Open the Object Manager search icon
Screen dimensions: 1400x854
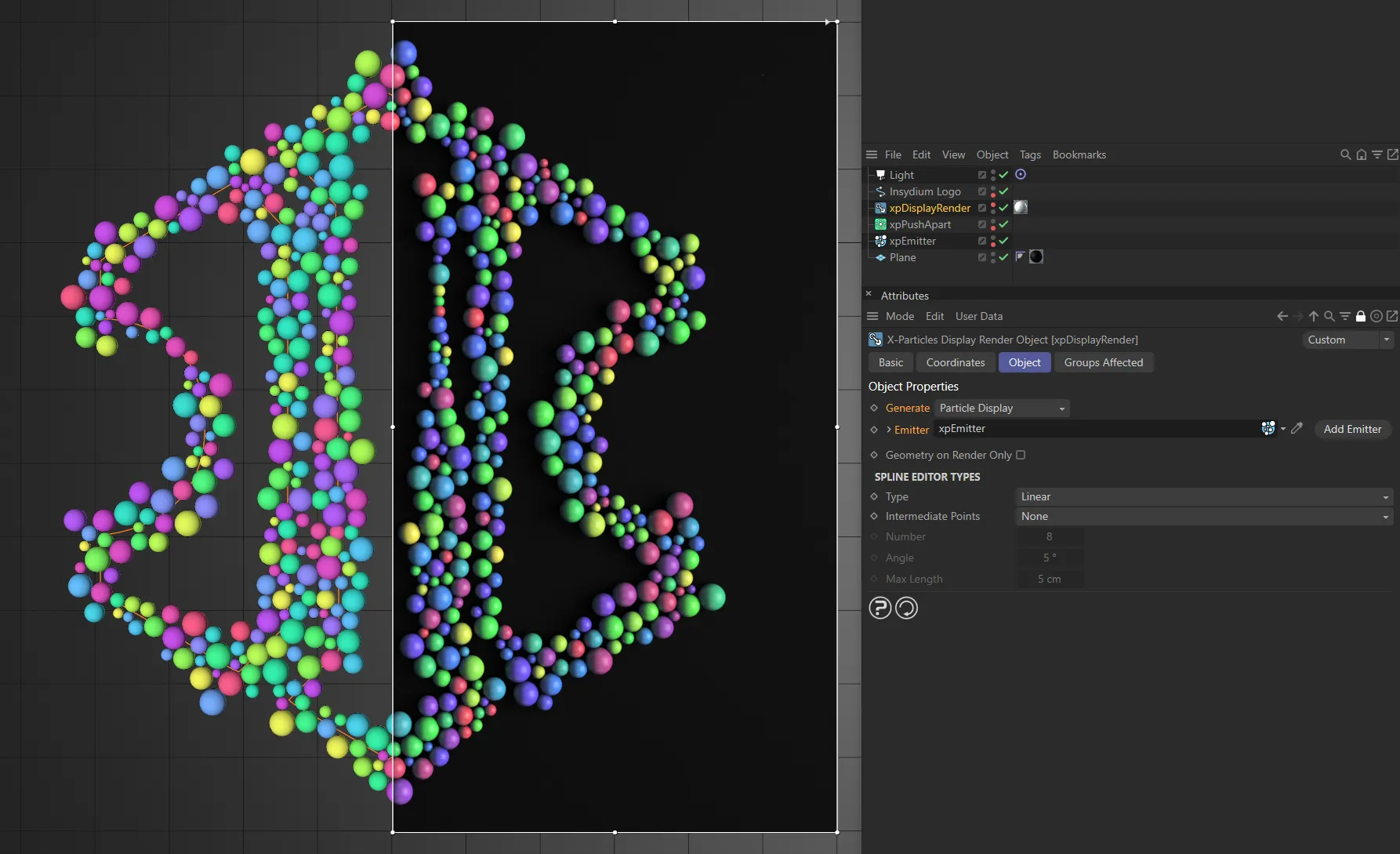[1345, 154]
